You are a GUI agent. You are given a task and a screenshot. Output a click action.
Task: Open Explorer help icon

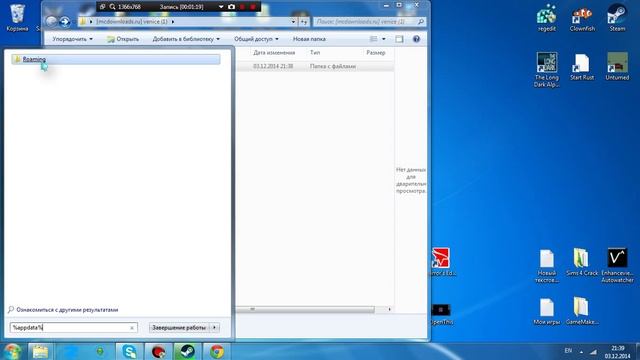point(416,39)
